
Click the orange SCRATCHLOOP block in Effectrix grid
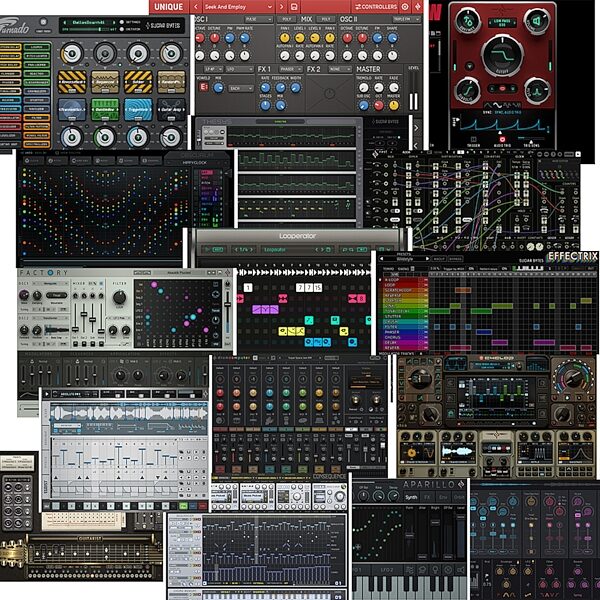(x=463, y=290)
